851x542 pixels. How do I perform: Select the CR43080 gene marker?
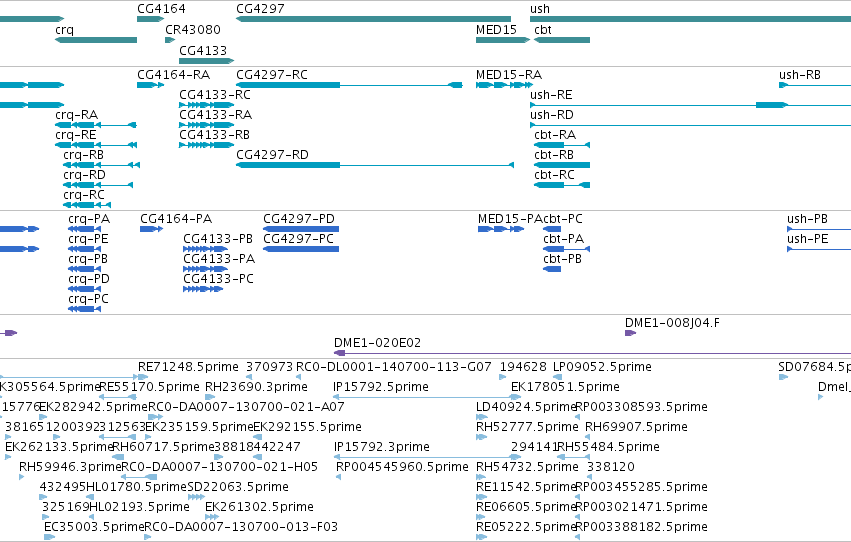[170, 40]
